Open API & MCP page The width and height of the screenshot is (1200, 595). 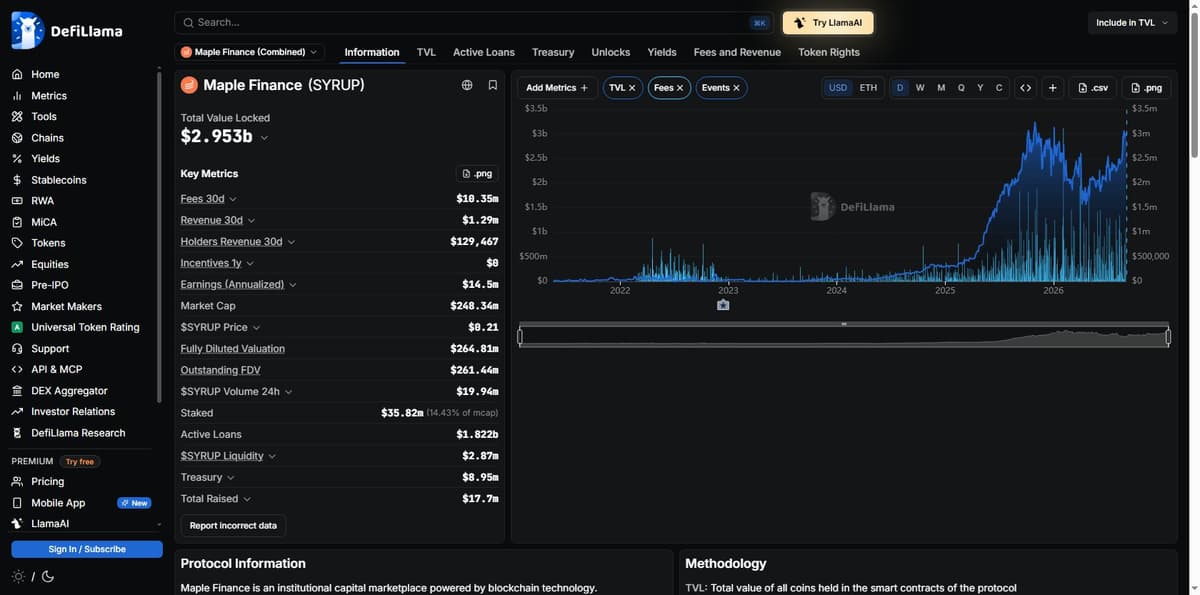(x=56, y=369)
